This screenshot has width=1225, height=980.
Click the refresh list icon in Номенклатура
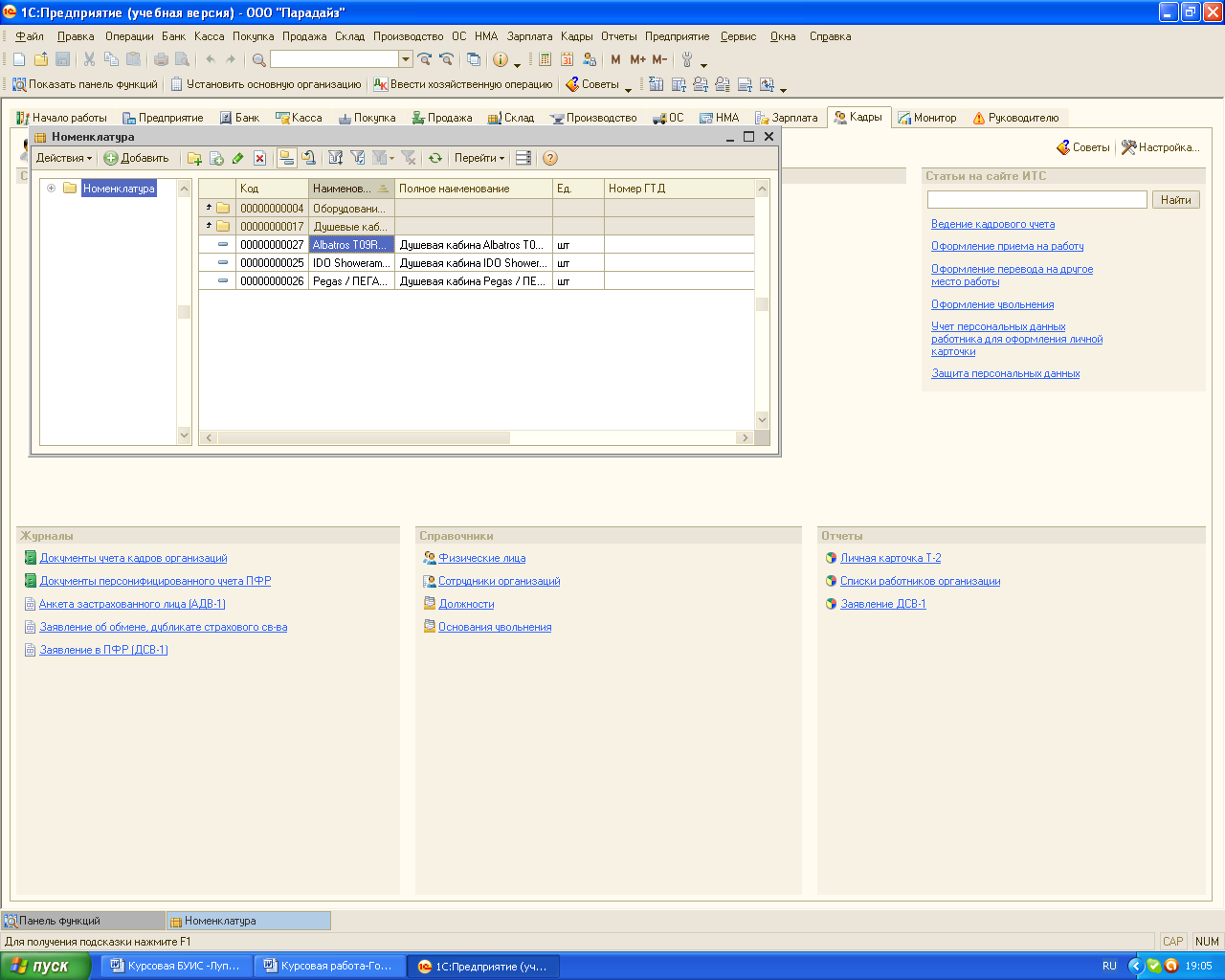[x=435, y=159]
